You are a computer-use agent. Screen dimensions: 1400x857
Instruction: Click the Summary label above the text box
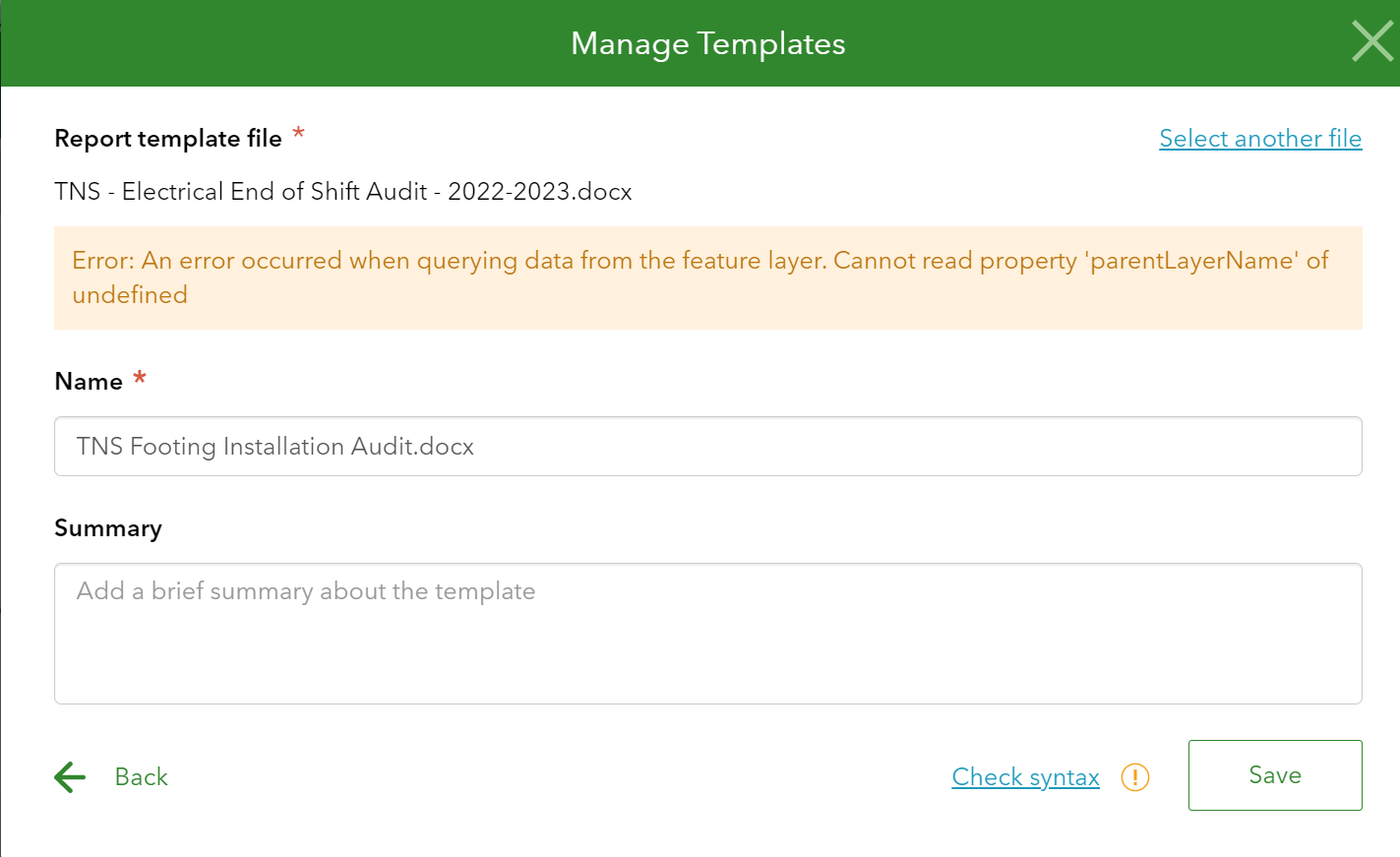click(108, 528)
